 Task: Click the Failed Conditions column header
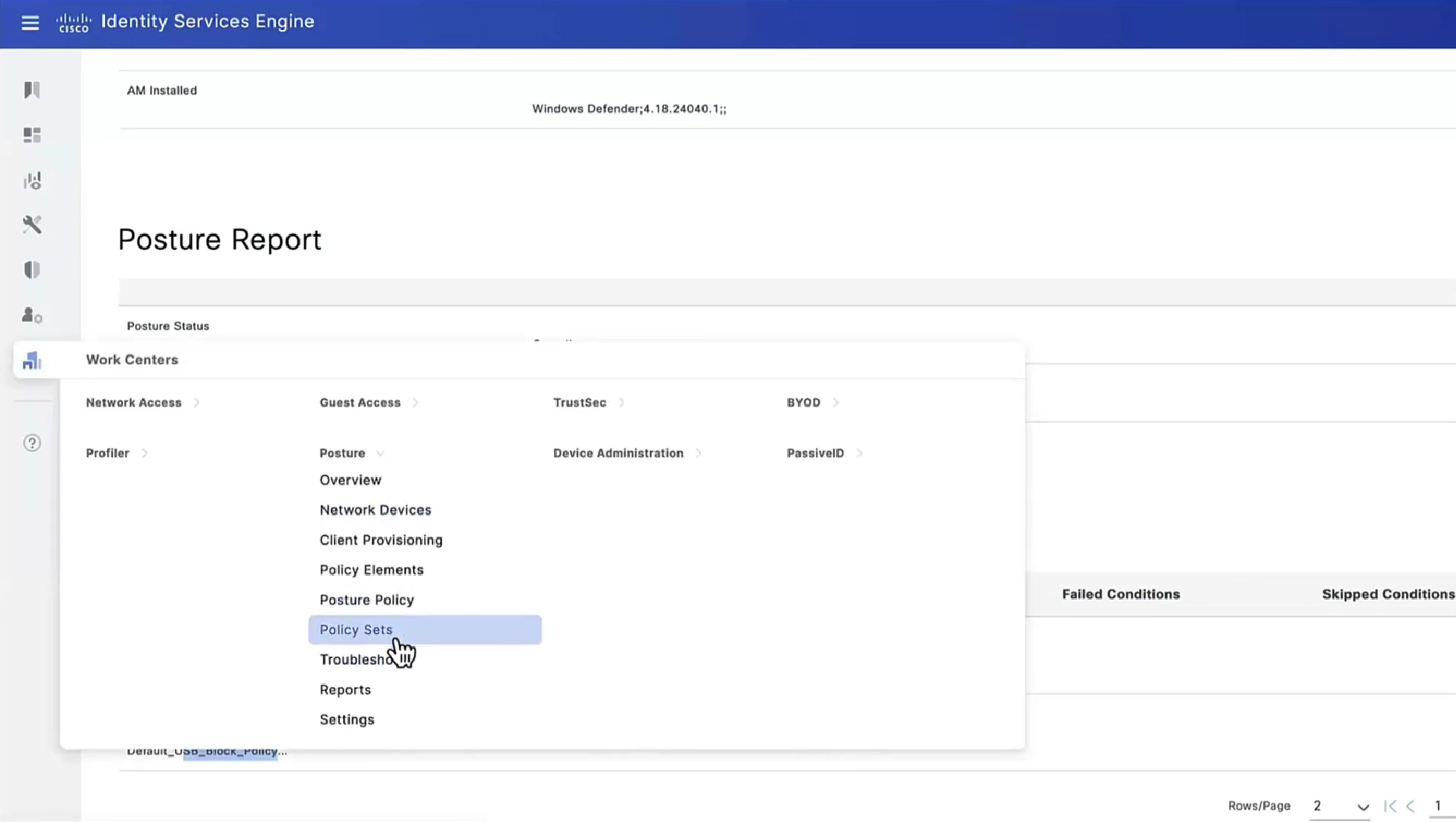click(1121, 594)
